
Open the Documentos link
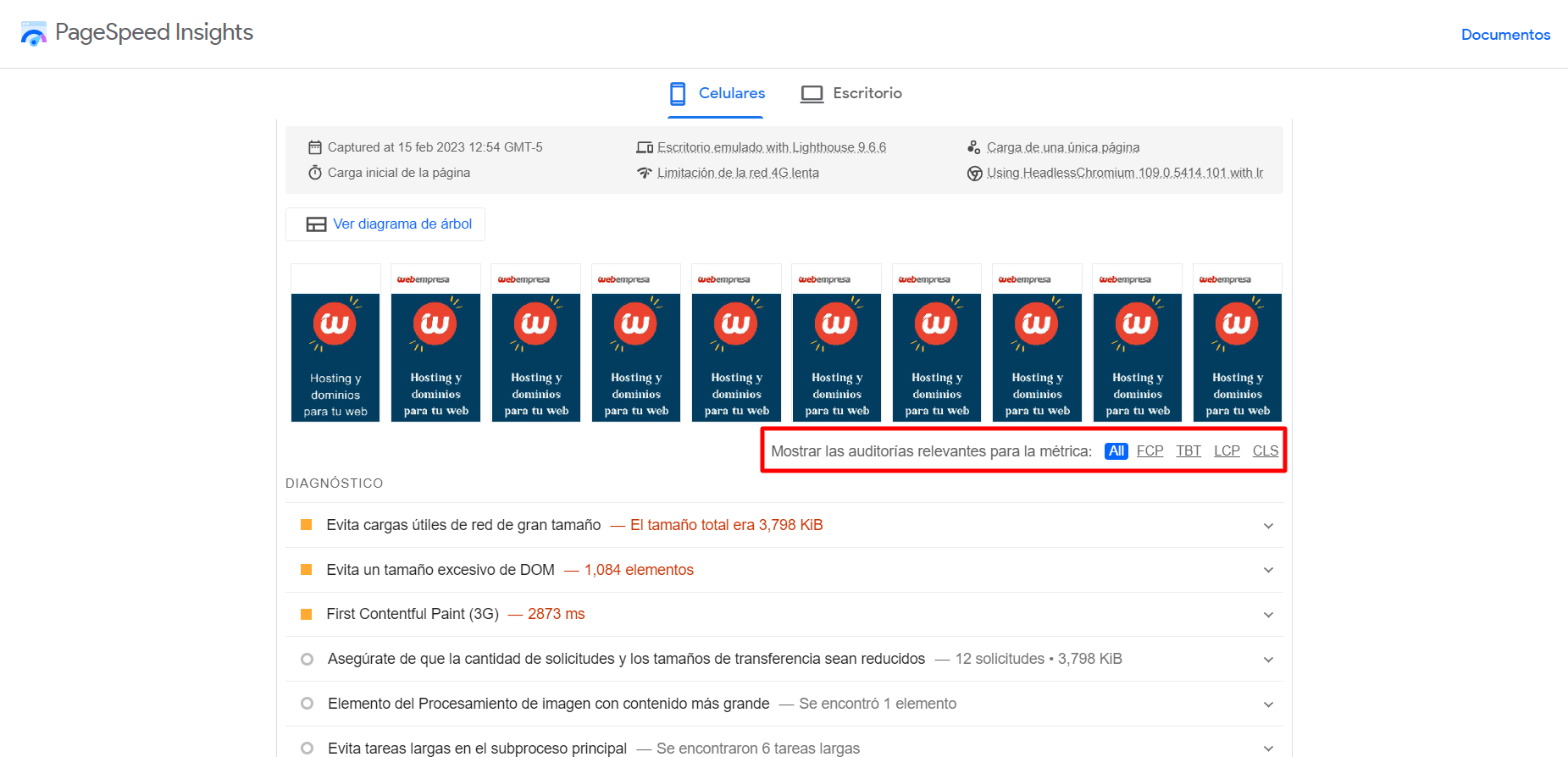(1505, 35)
